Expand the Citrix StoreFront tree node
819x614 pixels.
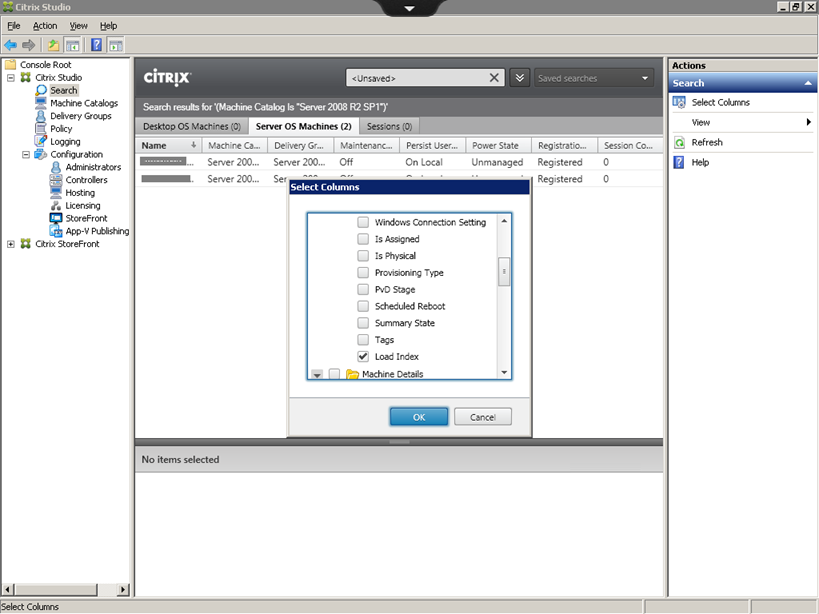click(x=10, y=244)
